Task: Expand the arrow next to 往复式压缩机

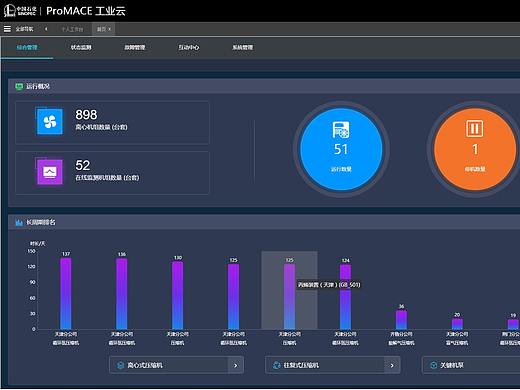Action: (392, 365)
